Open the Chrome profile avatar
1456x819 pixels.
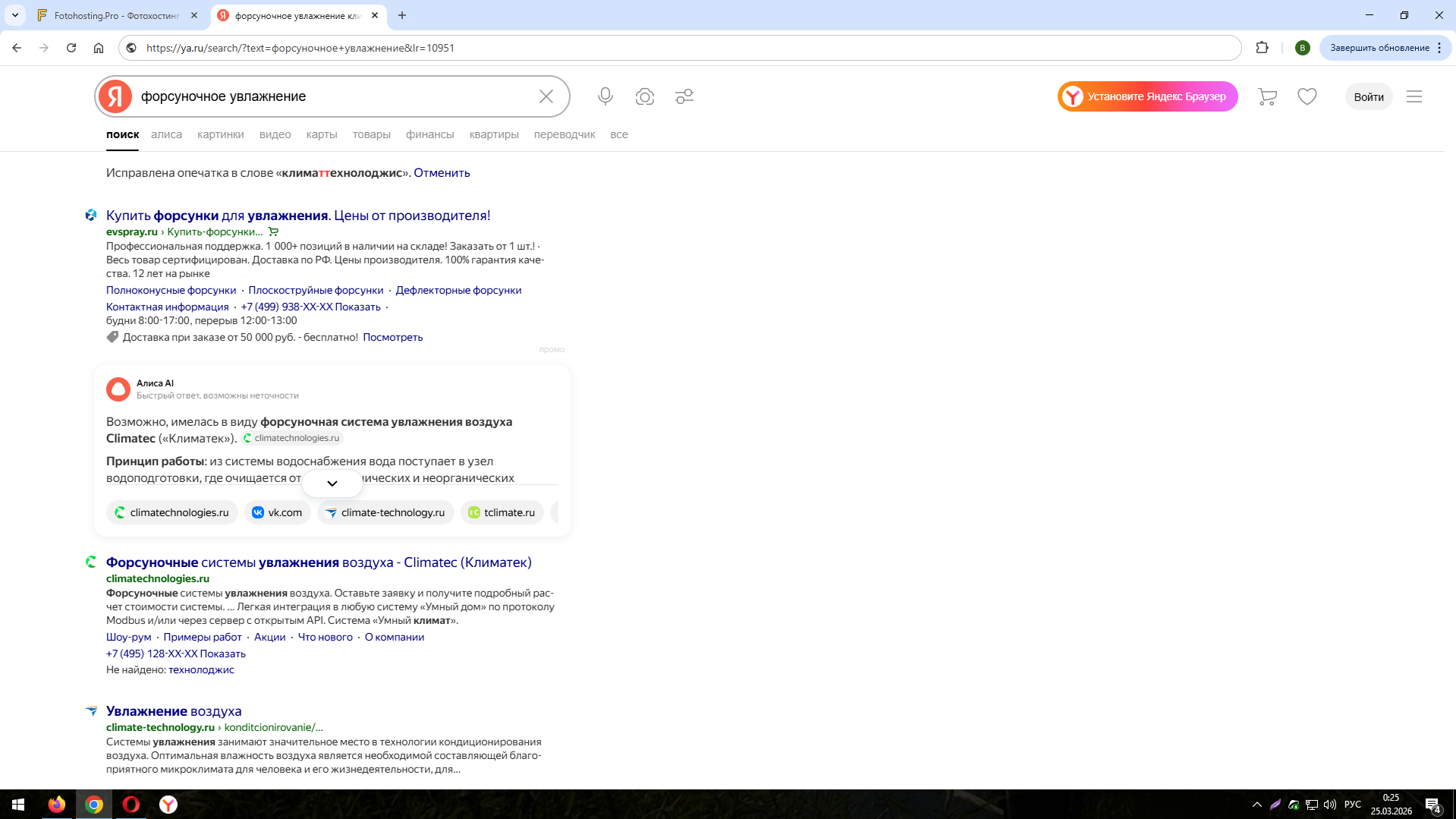pos(1303,48)
